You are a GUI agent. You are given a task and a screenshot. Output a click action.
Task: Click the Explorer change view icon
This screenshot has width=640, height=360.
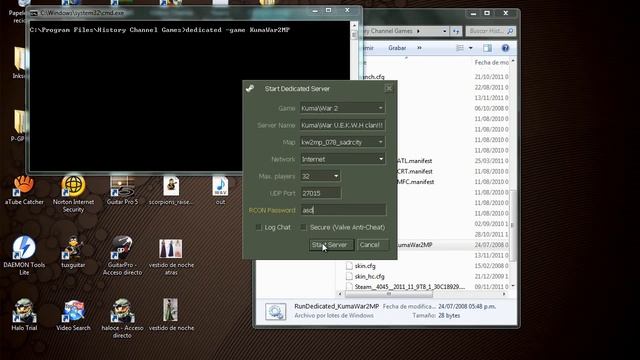pyautogui.click(x=460, y=48)
